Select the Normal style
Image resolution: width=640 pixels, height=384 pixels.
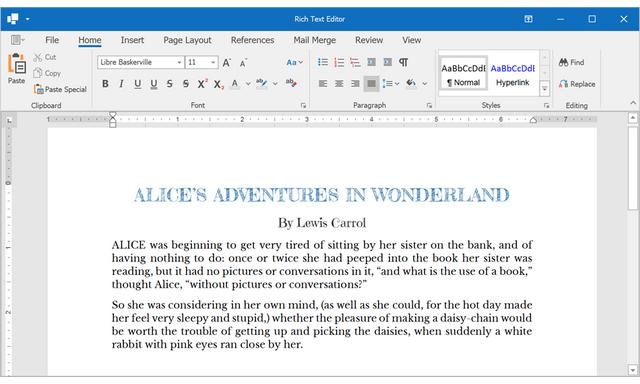pyautogui.click(x=463, y=74)
